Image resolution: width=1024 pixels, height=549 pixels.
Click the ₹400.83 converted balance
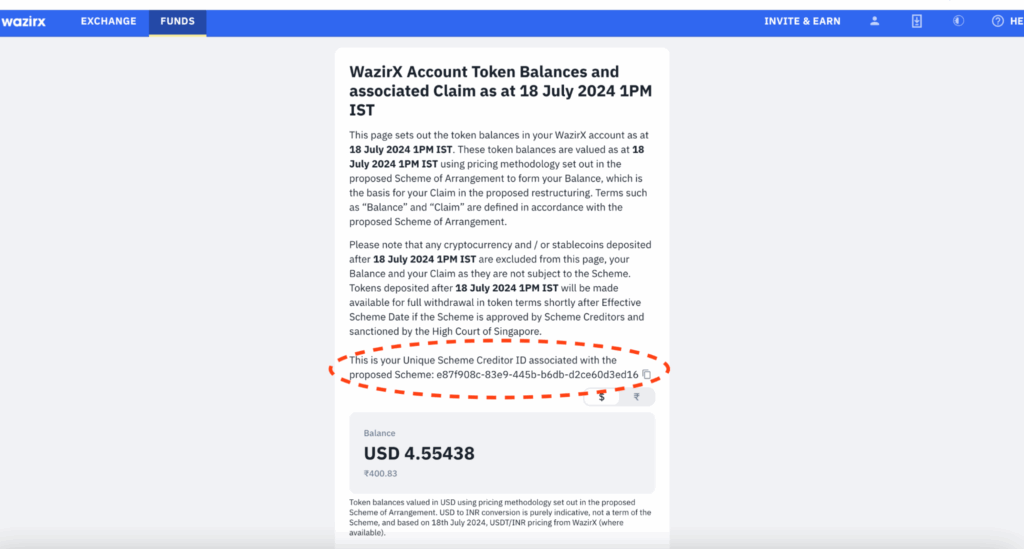point(380,473)
